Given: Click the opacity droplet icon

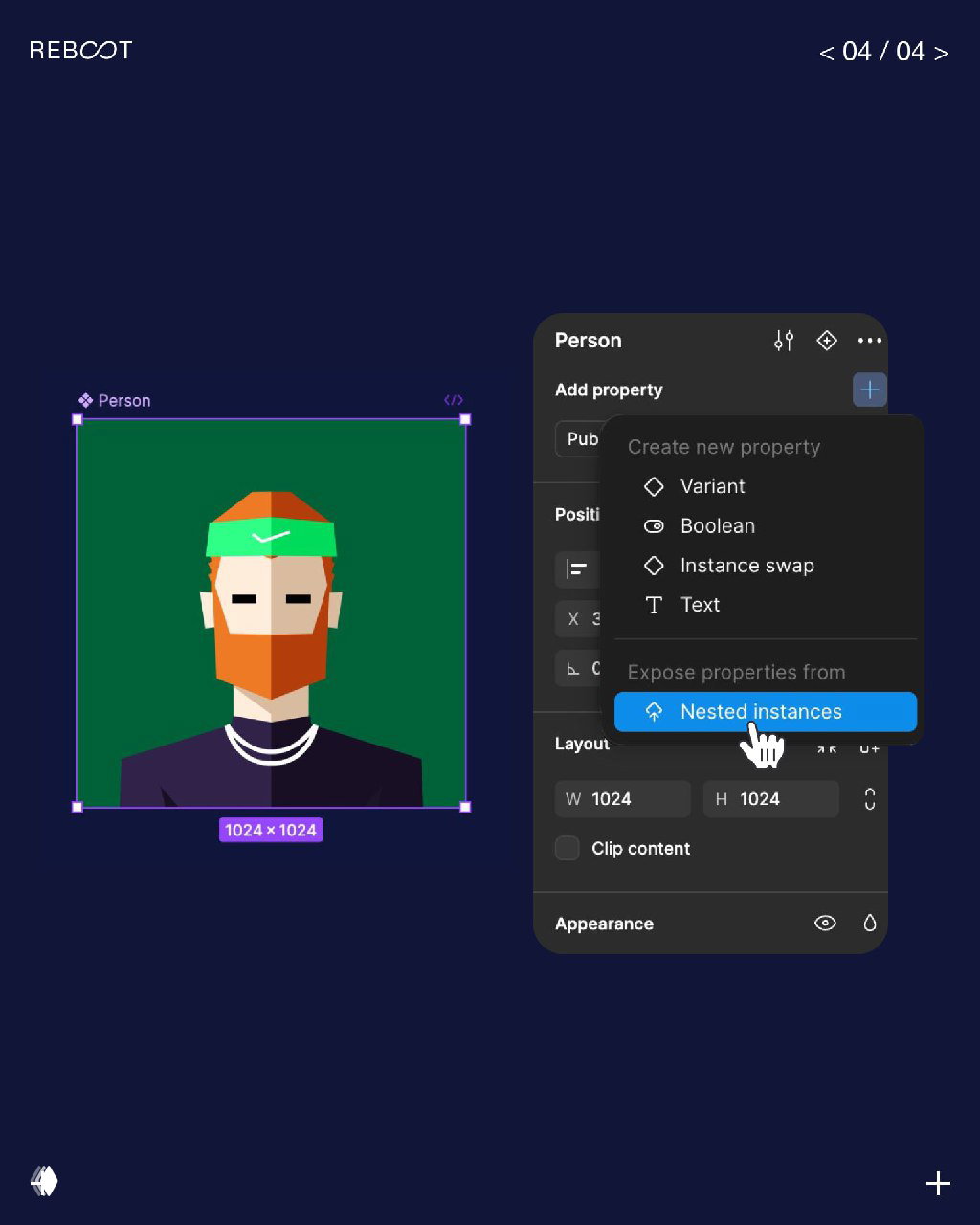Looking at the screenshot, I should 869,924.
